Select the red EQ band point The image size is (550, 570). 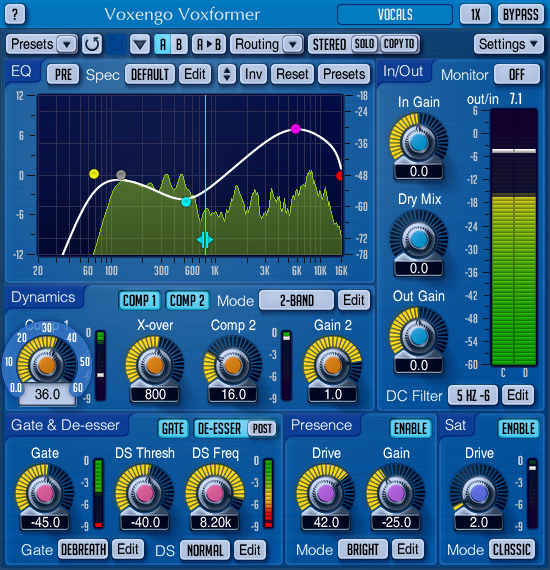click(x=340, y=176)
